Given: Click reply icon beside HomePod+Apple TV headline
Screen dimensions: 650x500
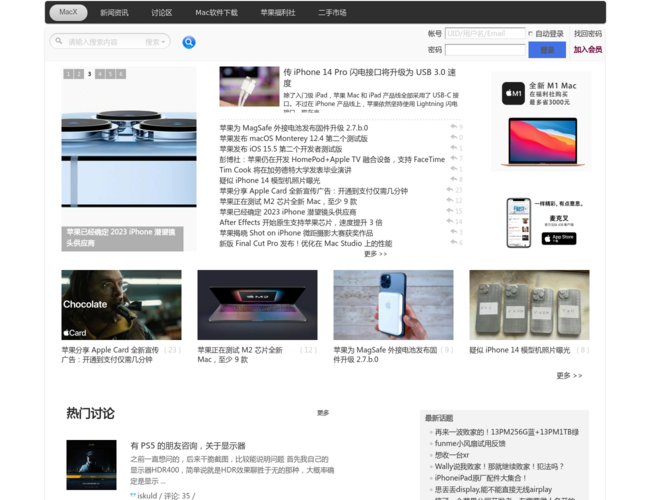Looking at the screenshot, I should [454, 158].
